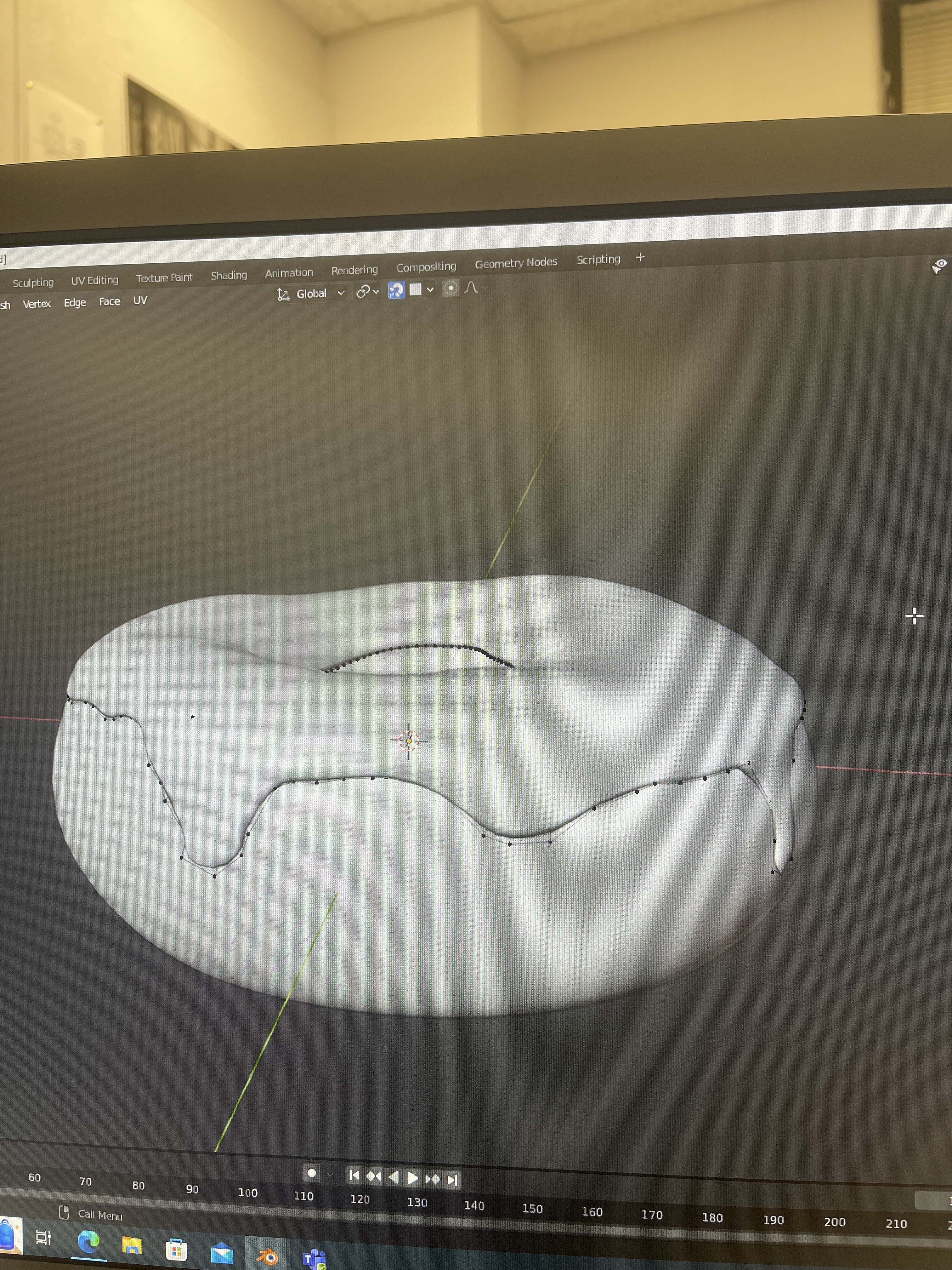Viewport: 952px width, 1270px height.
Task: Click frame 150 on the timeline
Action: tap(533, 1209)
